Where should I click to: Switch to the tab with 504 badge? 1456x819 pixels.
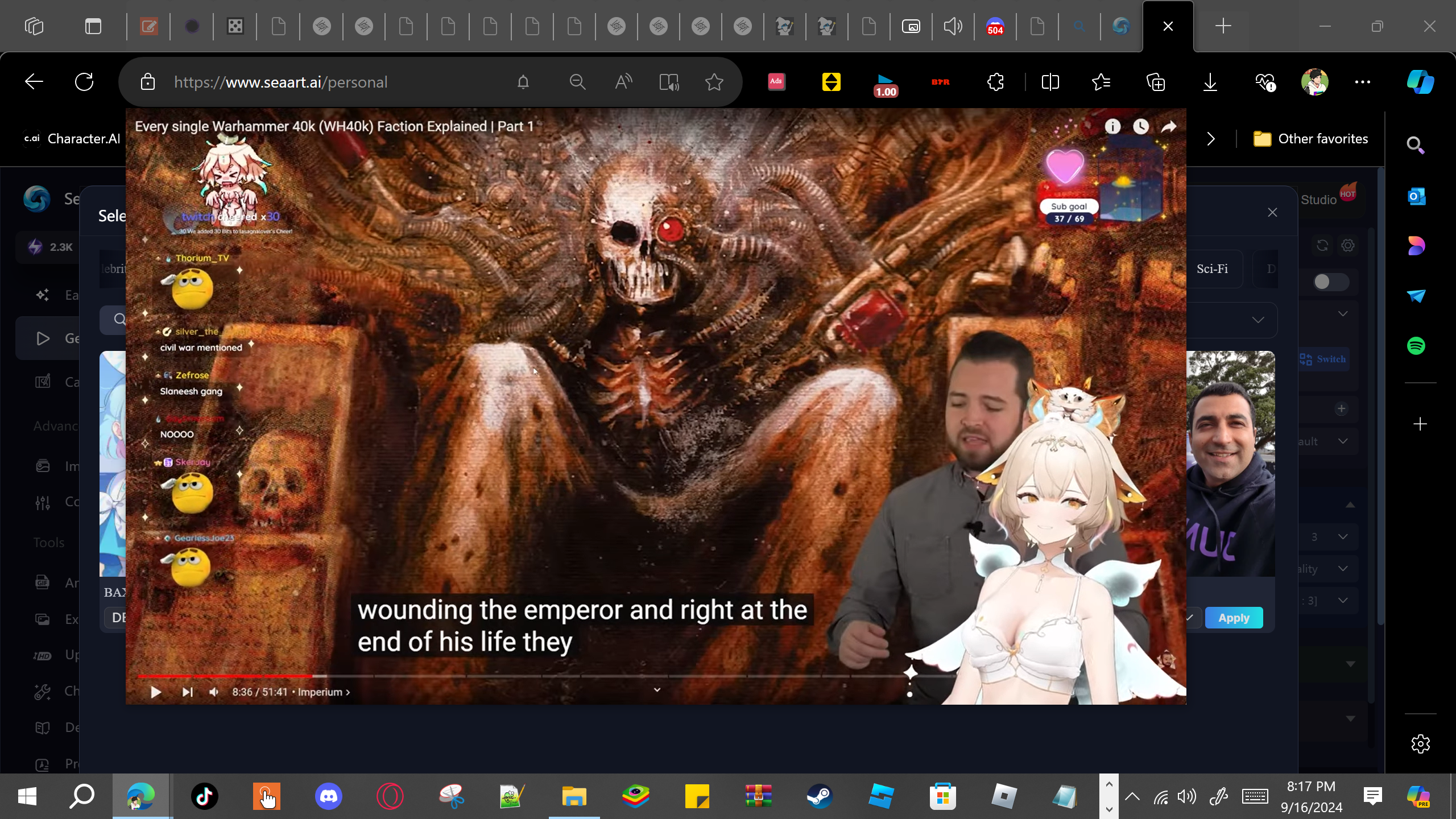(995, 26)
